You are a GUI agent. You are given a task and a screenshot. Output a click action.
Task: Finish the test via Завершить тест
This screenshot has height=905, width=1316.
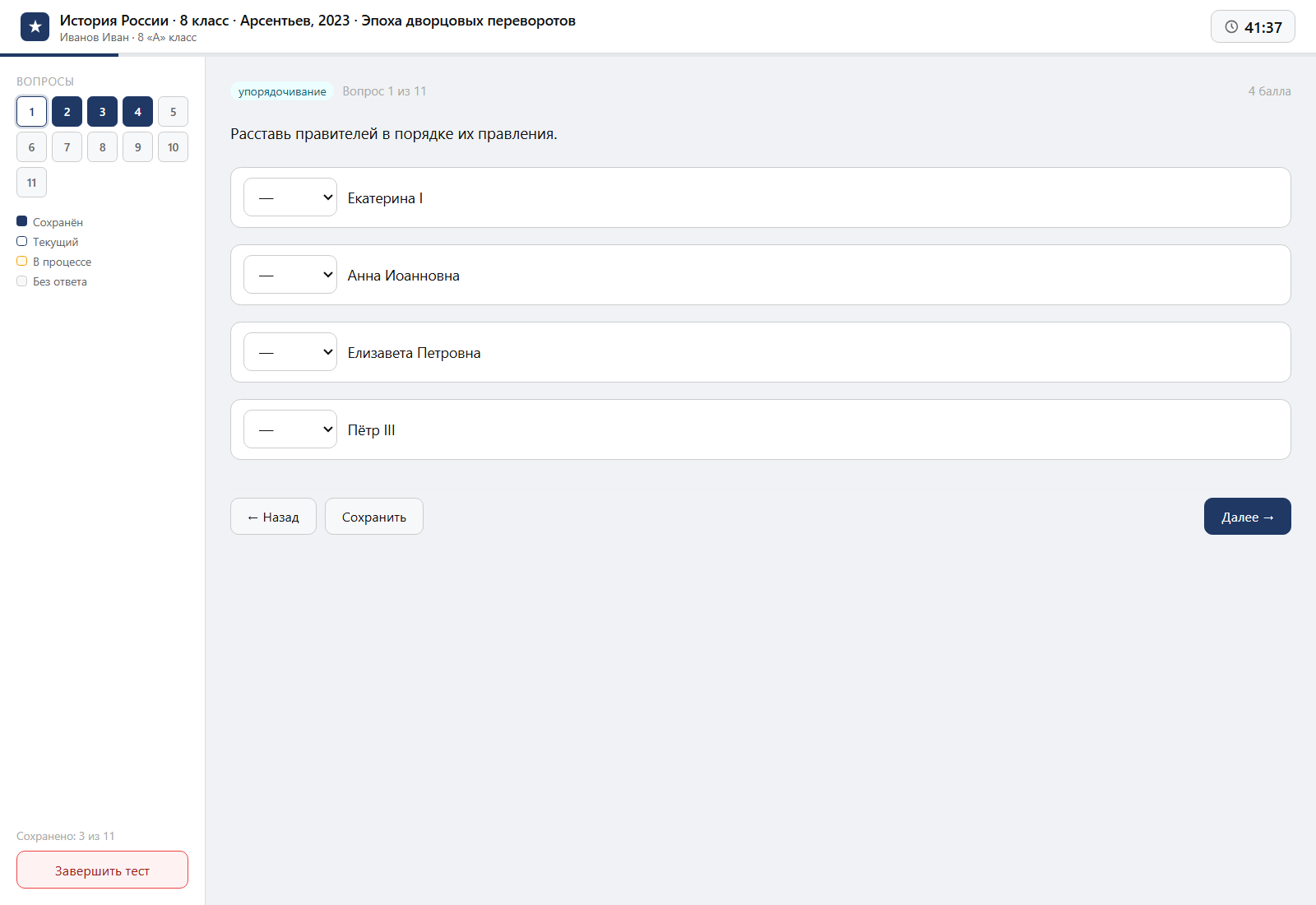pyautogui.click(x=102, y=870)
